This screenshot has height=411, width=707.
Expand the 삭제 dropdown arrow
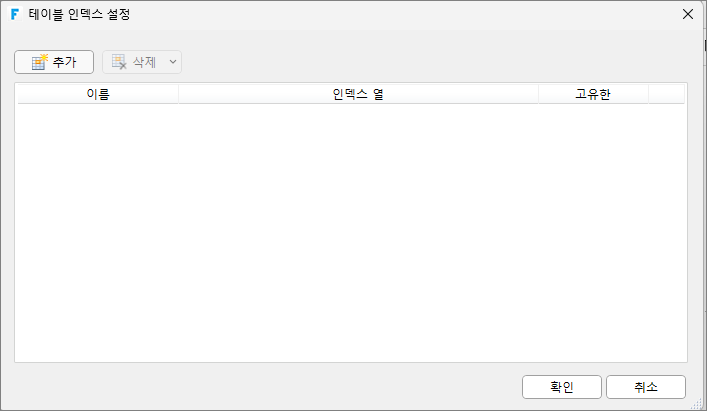pos(173,62)
